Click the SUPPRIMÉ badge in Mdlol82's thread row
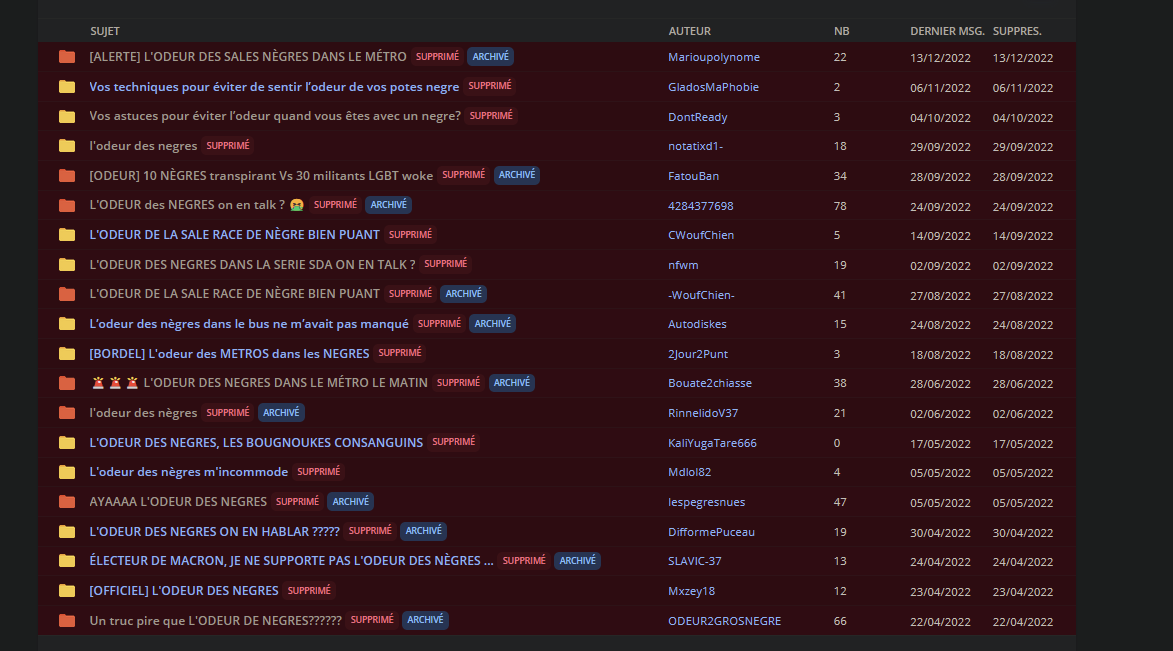This screenshot has width=1173, height=651. tap(318, 471)
